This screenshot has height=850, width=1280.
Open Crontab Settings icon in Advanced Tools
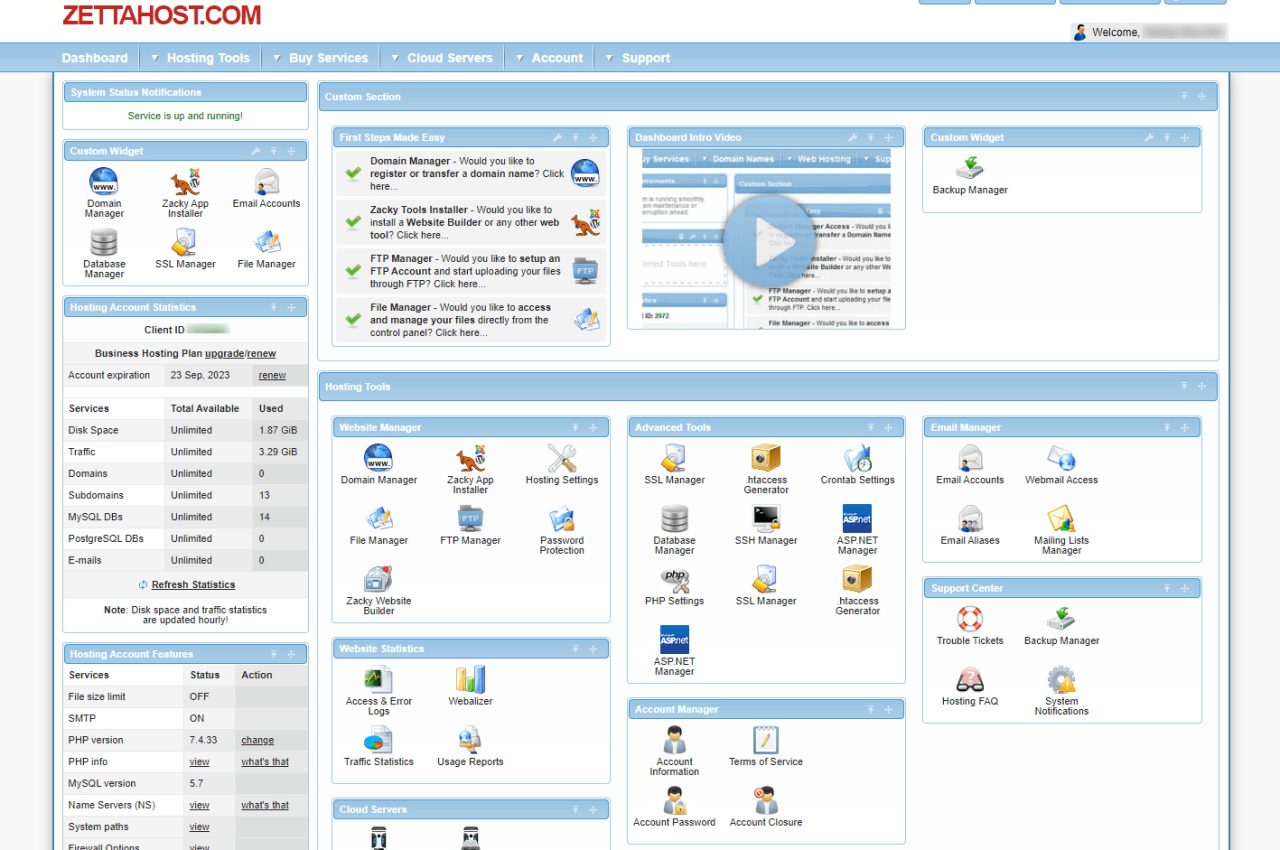pos(857,465)
